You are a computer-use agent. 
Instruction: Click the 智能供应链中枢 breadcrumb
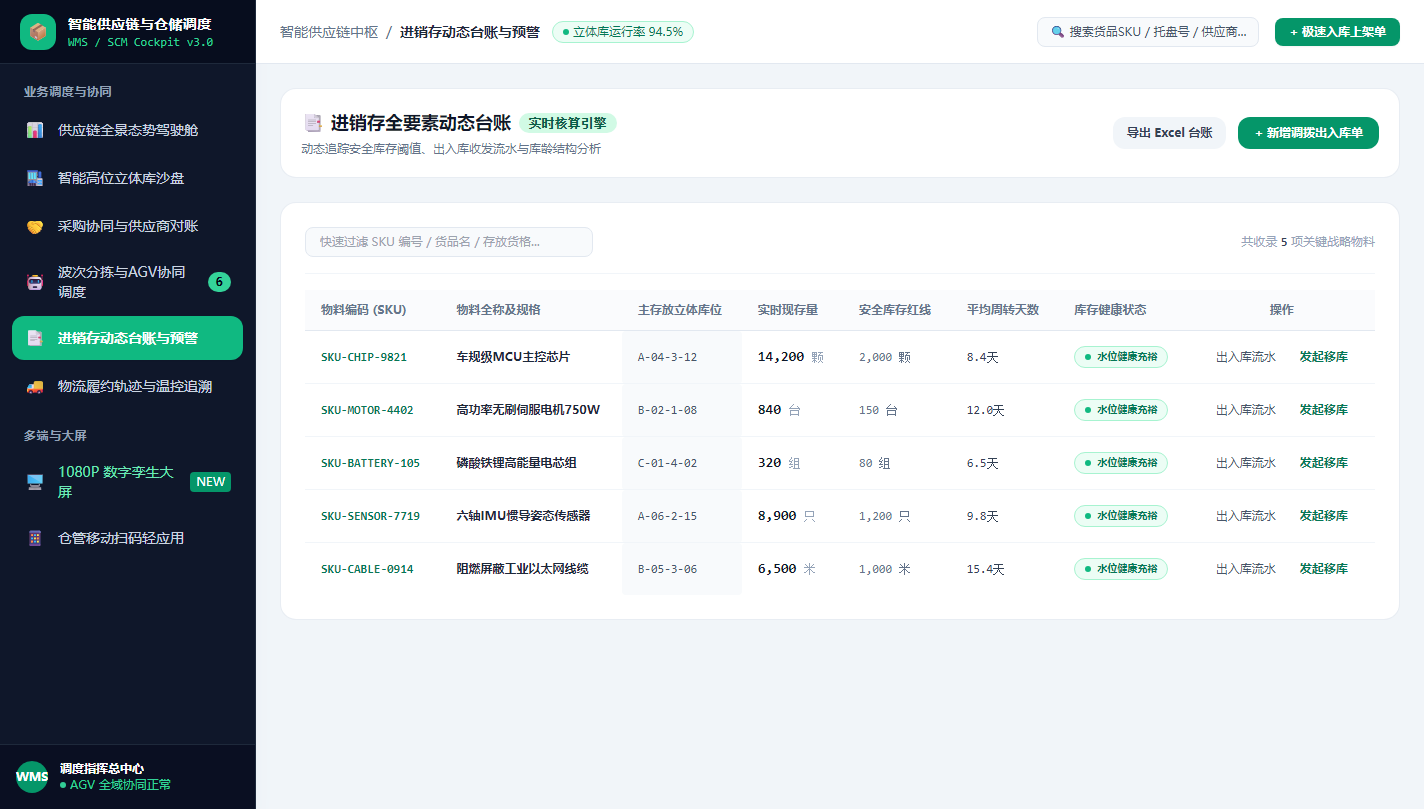329,32
